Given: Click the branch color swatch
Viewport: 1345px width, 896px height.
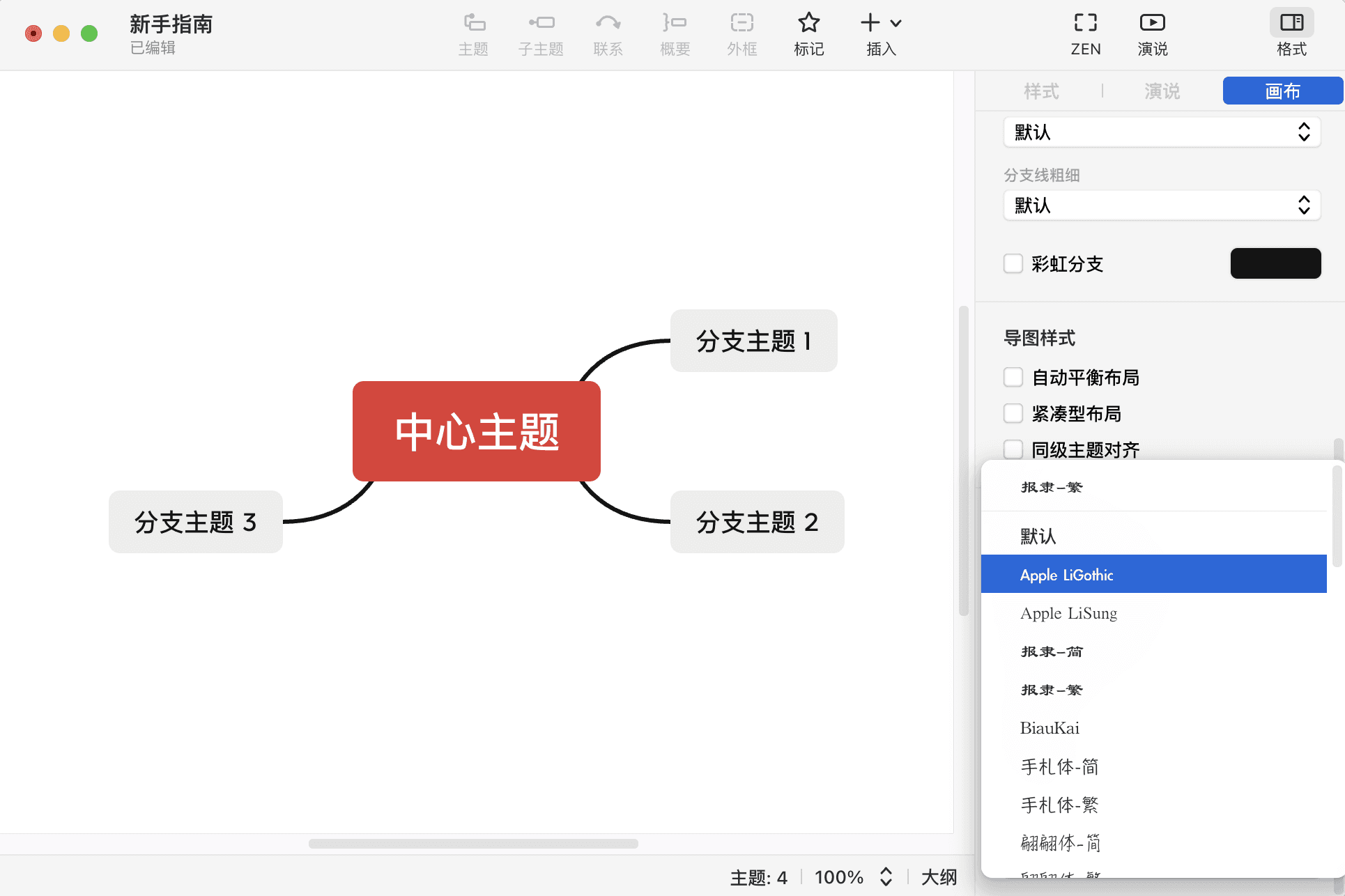Looking at the screenshot, I should point(1275,263).
